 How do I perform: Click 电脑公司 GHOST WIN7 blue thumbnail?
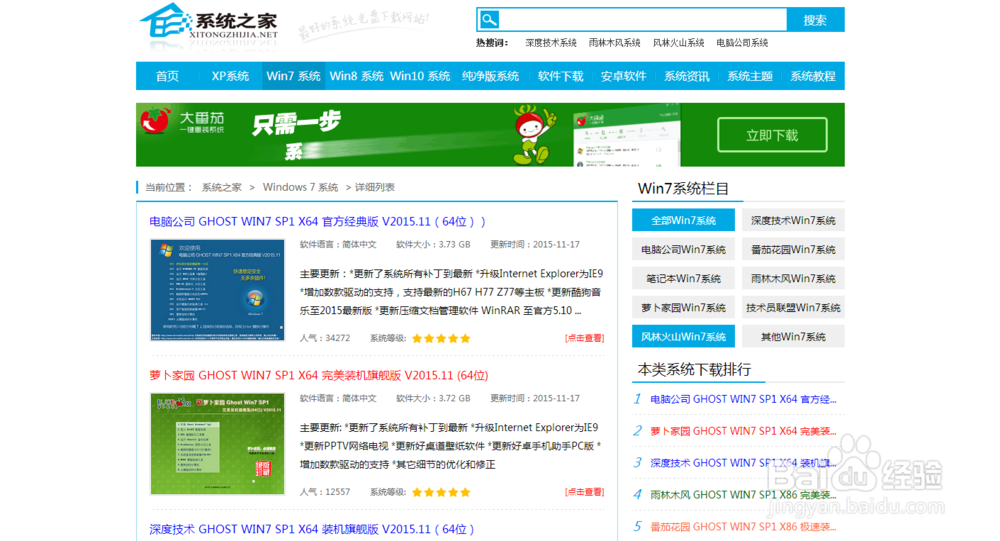point(217,290)
